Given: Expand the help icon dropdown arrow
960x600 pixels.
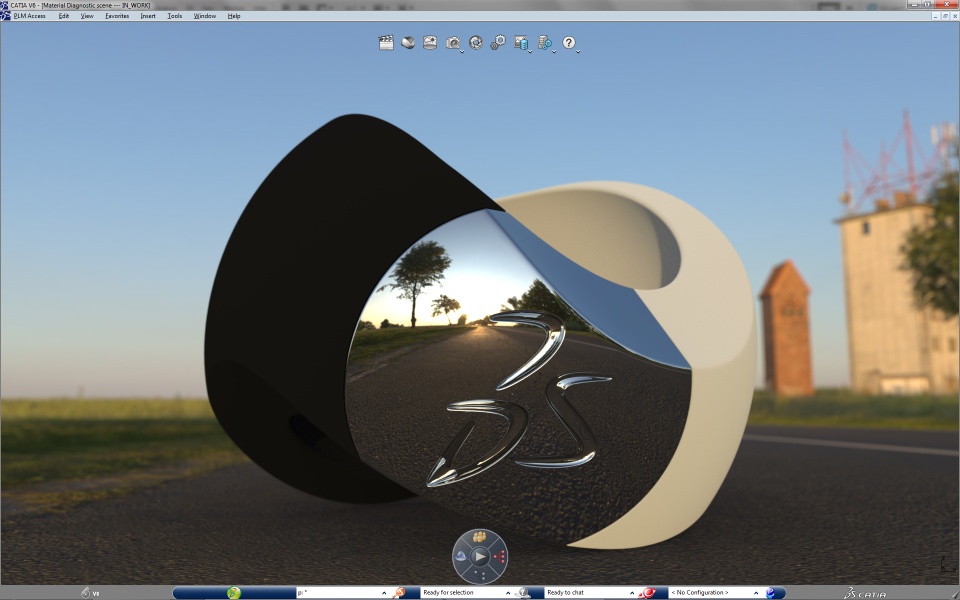Looking at the screenshot, I should 578,51.
